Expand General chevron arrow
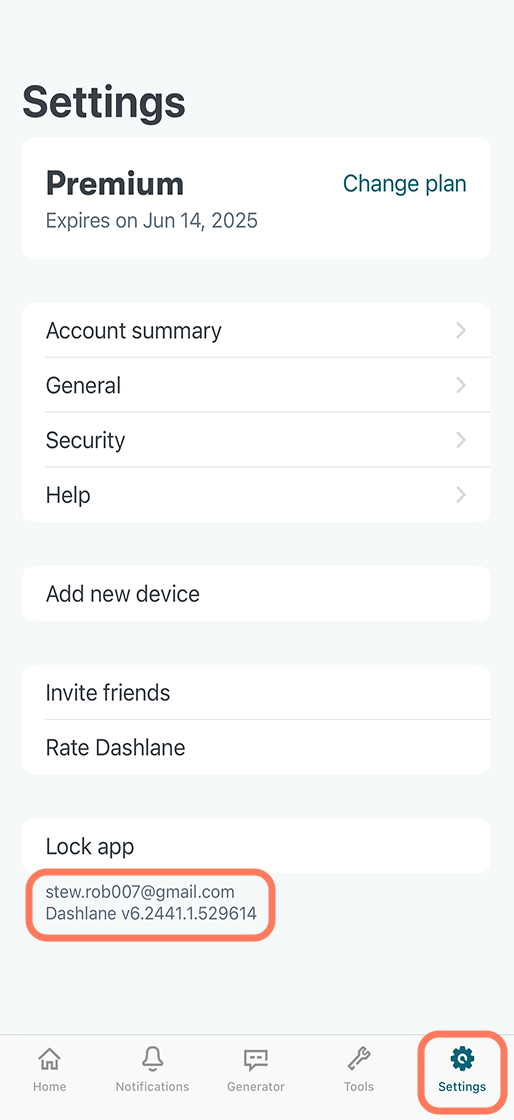514x1120 pixels. click(461, 385)
